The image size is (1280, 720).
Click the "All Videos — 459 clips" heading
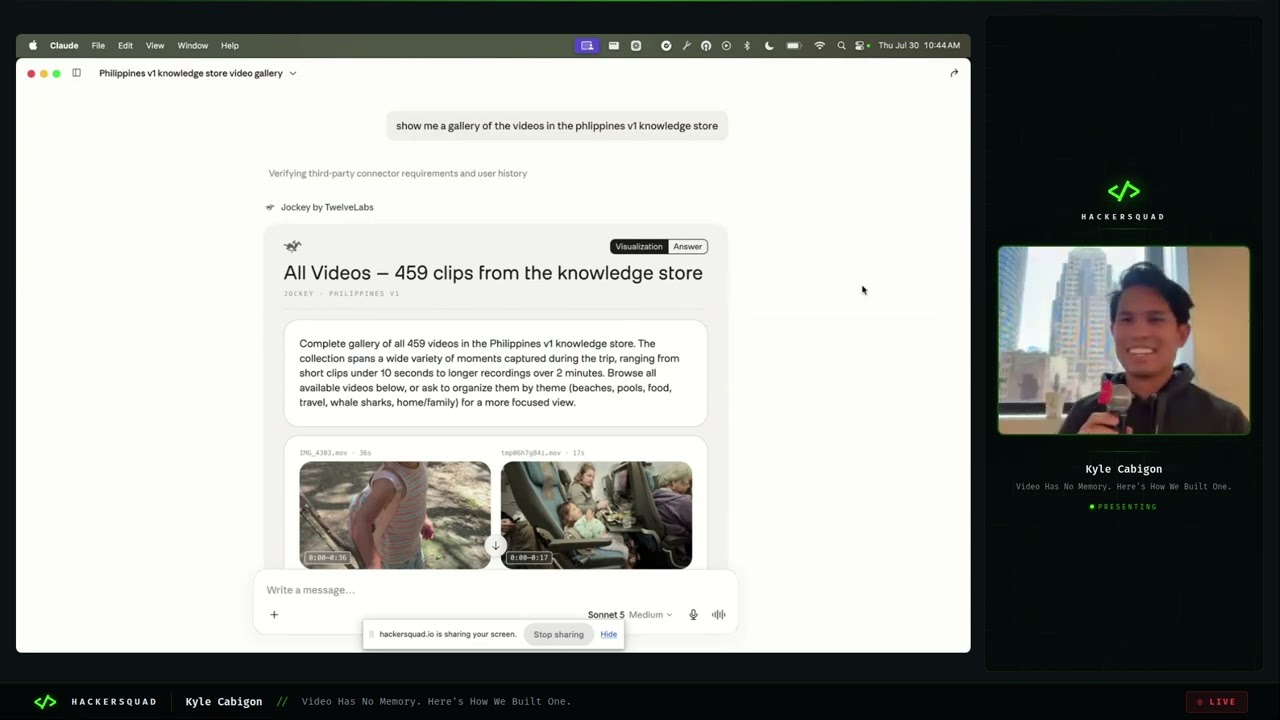tap(493, 273)
